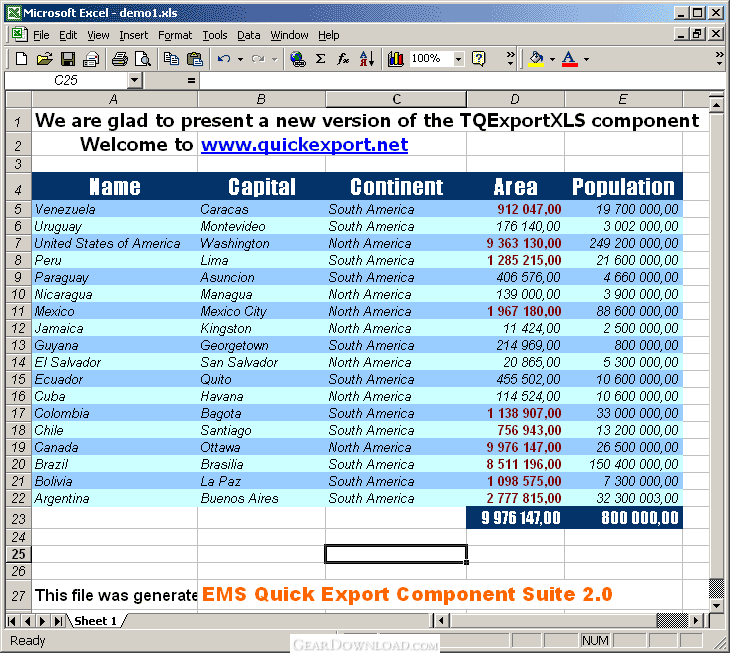The height and width of the screenshot is (653, 730).
Task: Click the greyed Redo arrow icon
Action: [x=258, y=59]
